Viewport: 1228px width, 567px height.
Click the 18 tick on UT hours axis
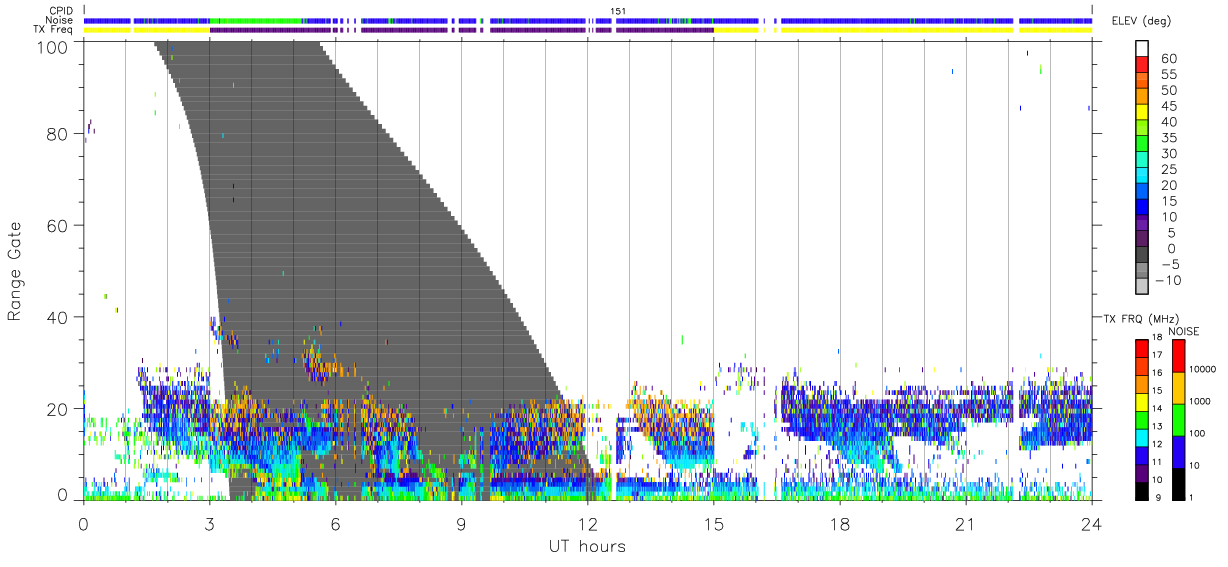839,523
